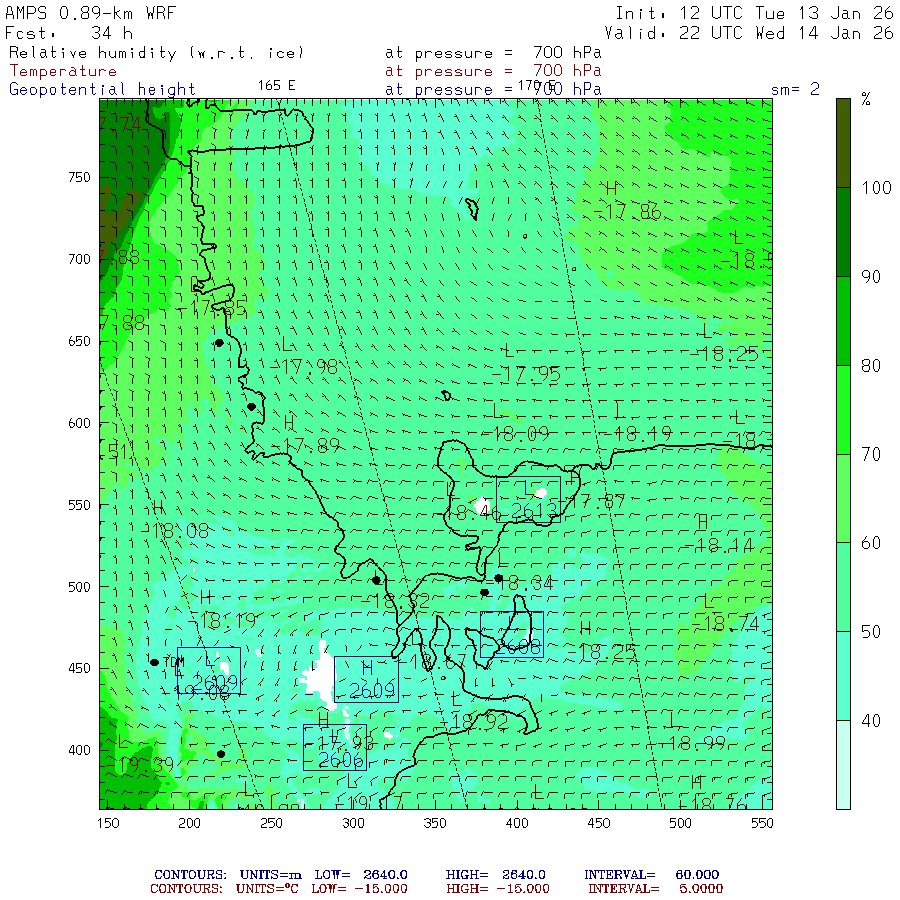The width and height of the screenshot is (900, 900).
Task: Click the sm= 2 smoothing label
Action: pos(795,89)
